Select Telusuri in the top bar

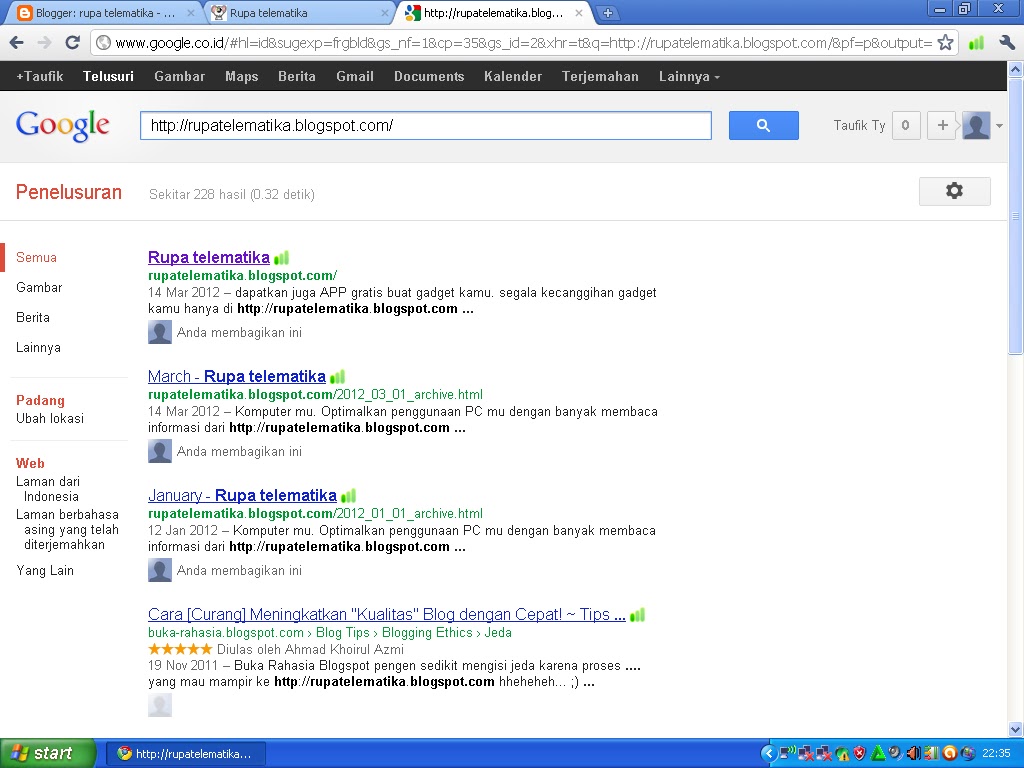(x=108, y=76)
